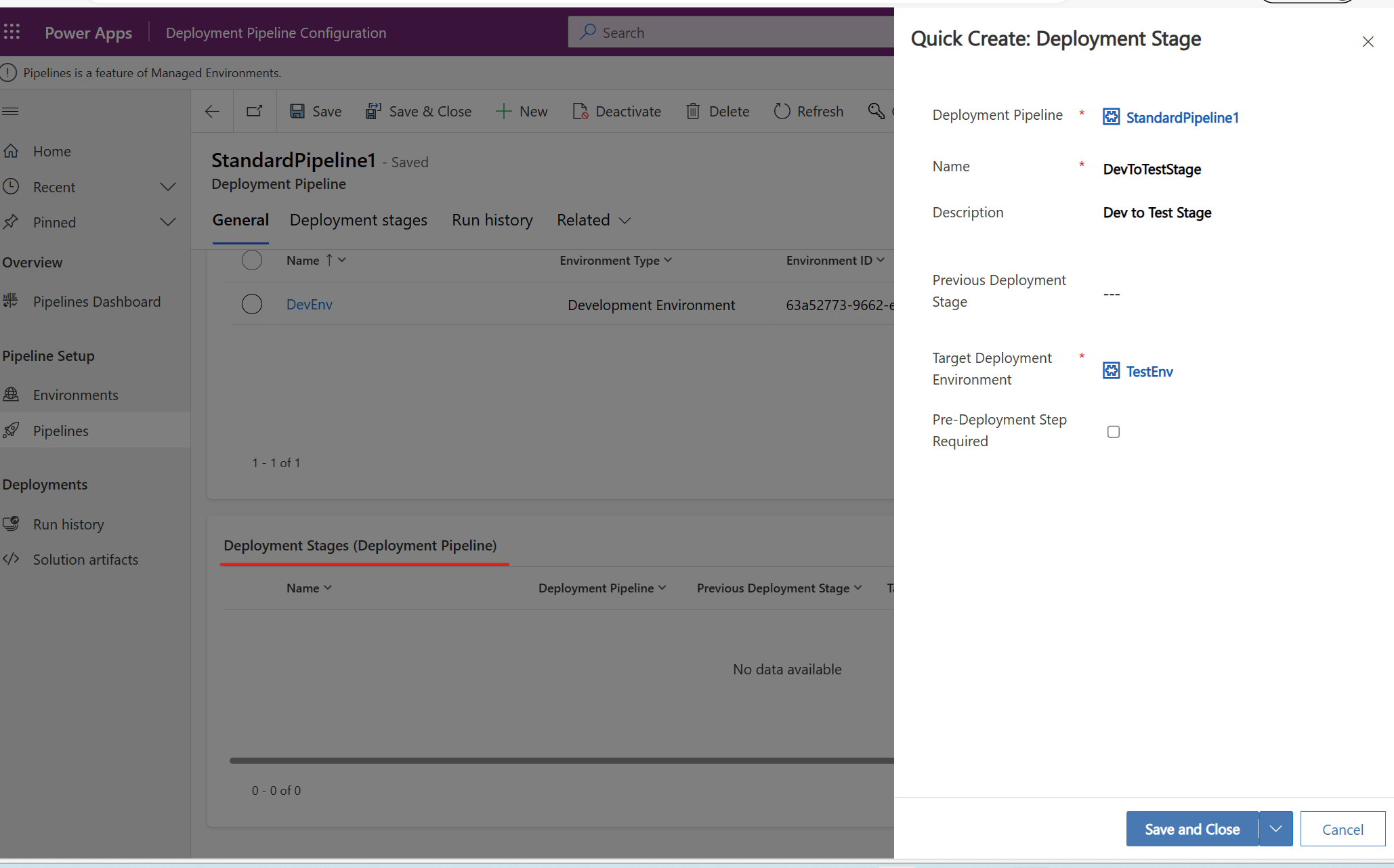Screen dimensions: 1394x868
Task: Open the StandardPipeline1 lookup link
Action: pos(1181,118)
